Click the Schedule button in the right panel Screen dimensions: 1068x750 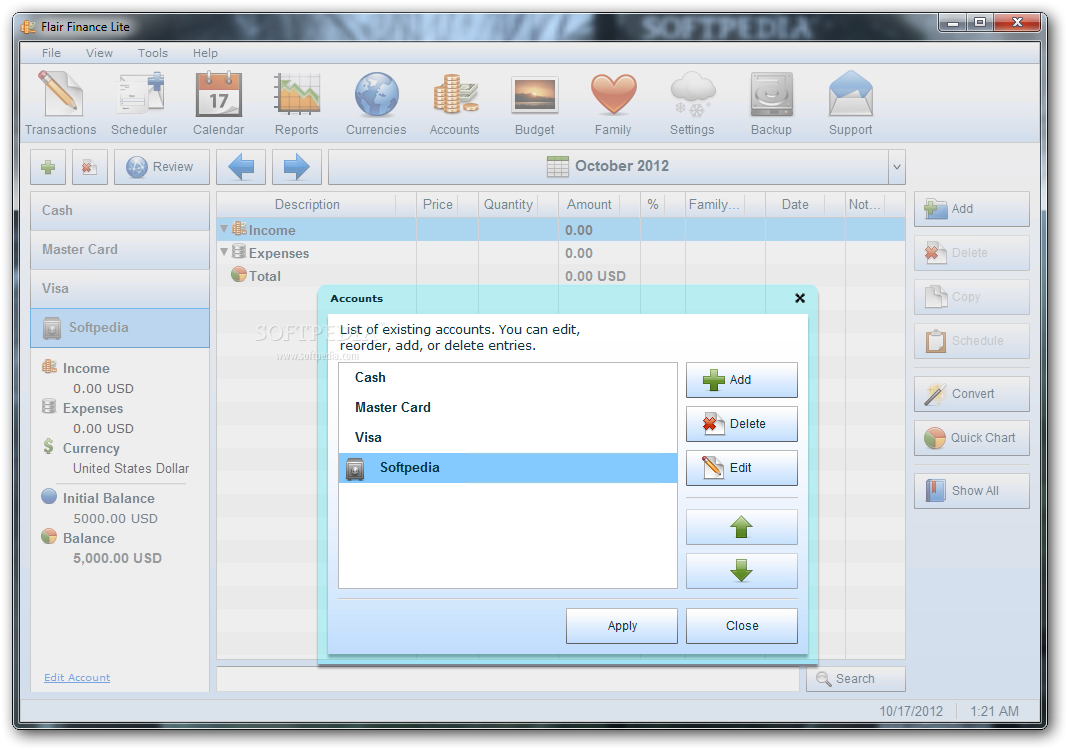pos(971,341)
